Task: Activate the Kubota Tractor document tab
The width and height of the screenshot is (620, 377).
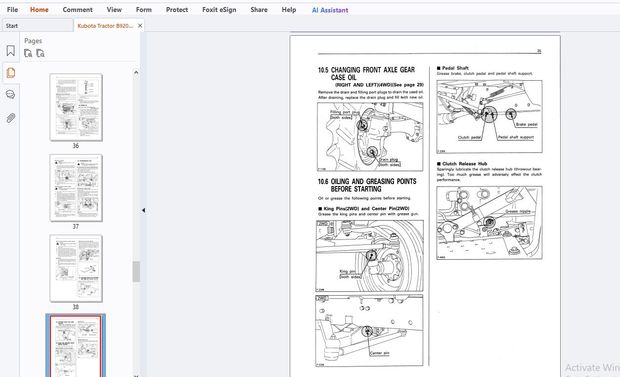Action: [105, 26]
